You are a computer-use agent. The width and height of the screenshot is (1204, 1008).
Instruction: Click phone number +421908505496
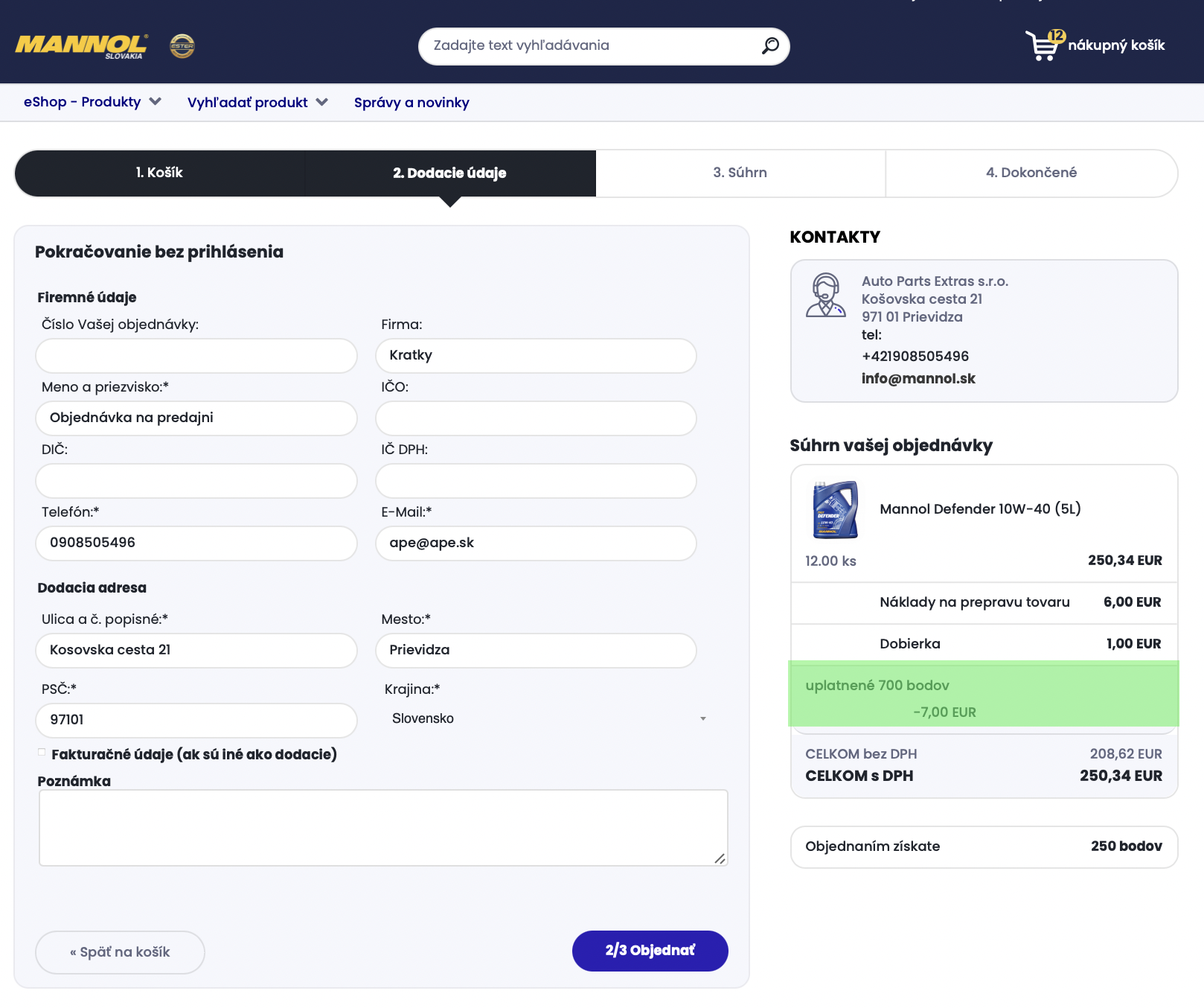(x=915, y=356)
